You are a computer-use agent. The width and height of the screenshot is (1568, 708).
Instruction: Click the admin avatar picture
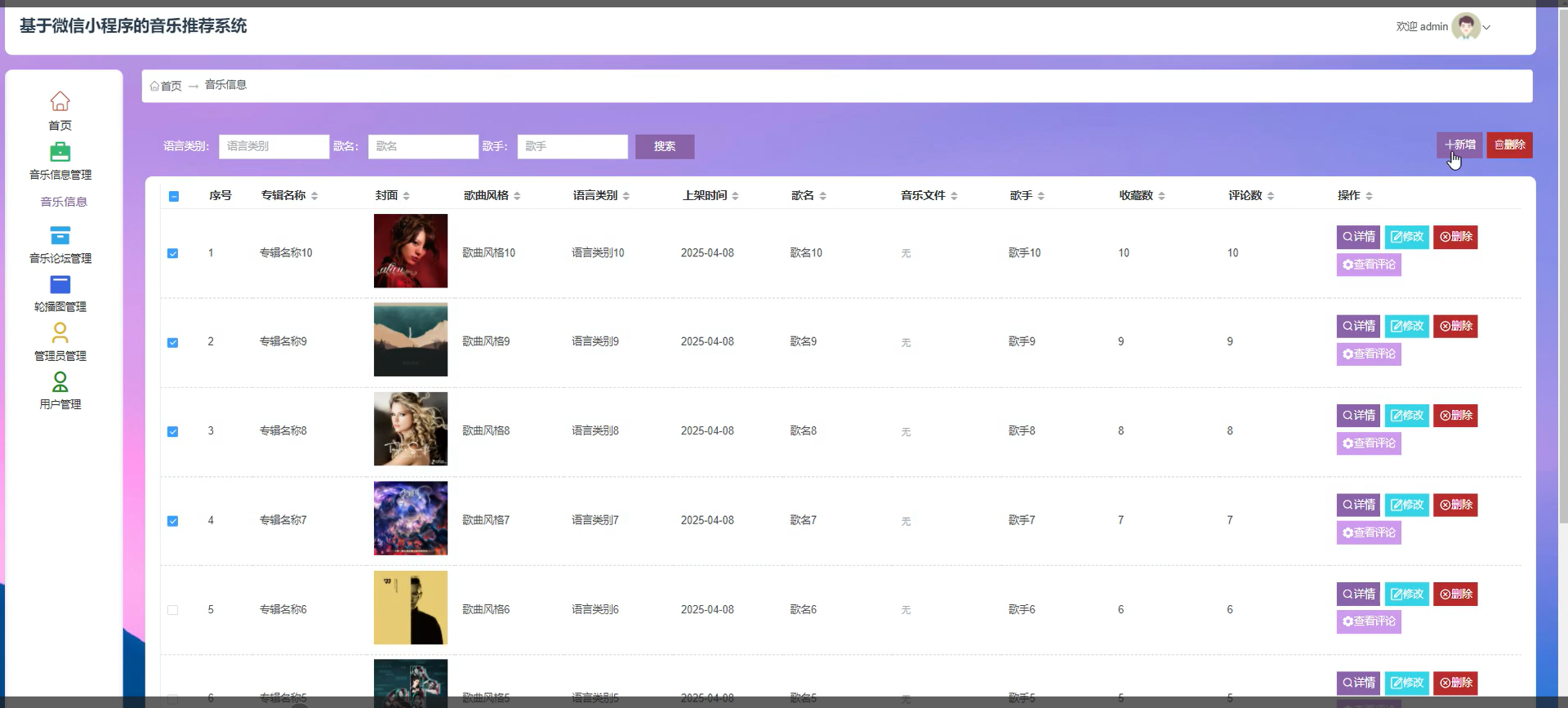click(x=1466, y=26)
